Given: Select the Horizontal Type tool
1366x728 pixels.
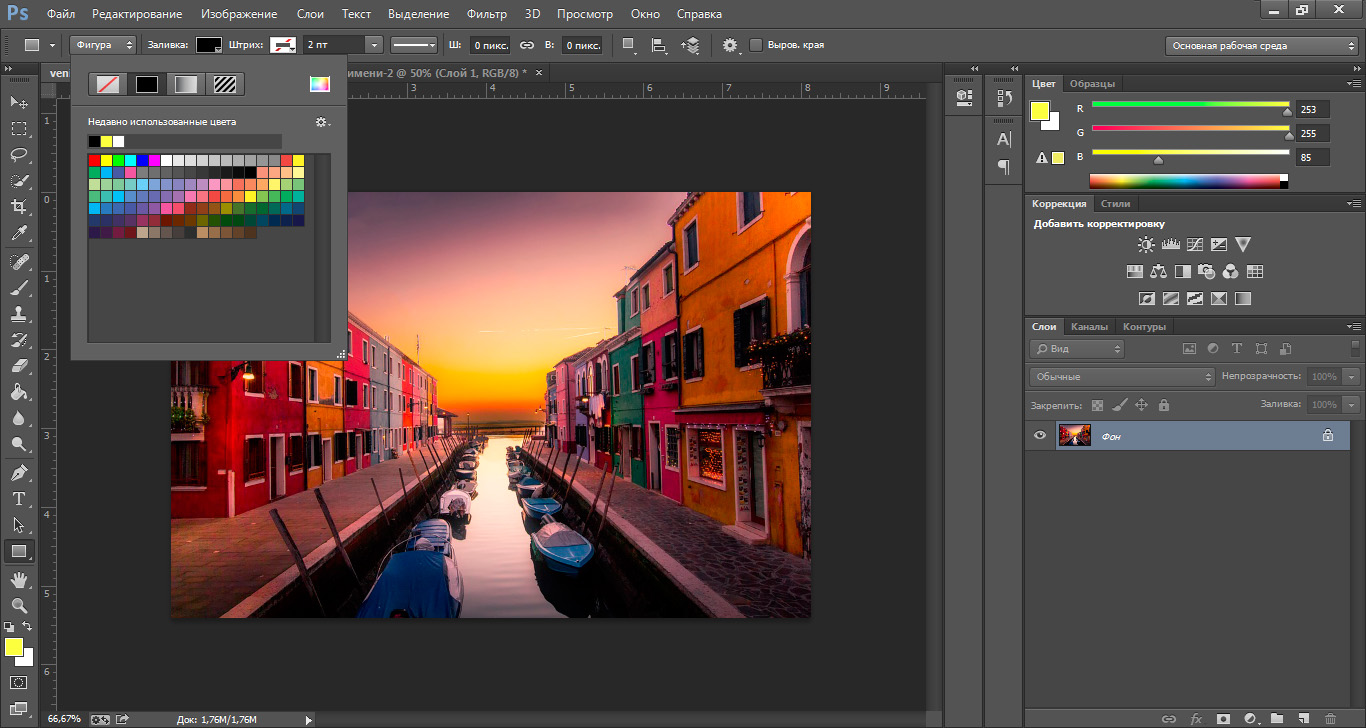Looking at the screenshot, I should pos(18,499).
